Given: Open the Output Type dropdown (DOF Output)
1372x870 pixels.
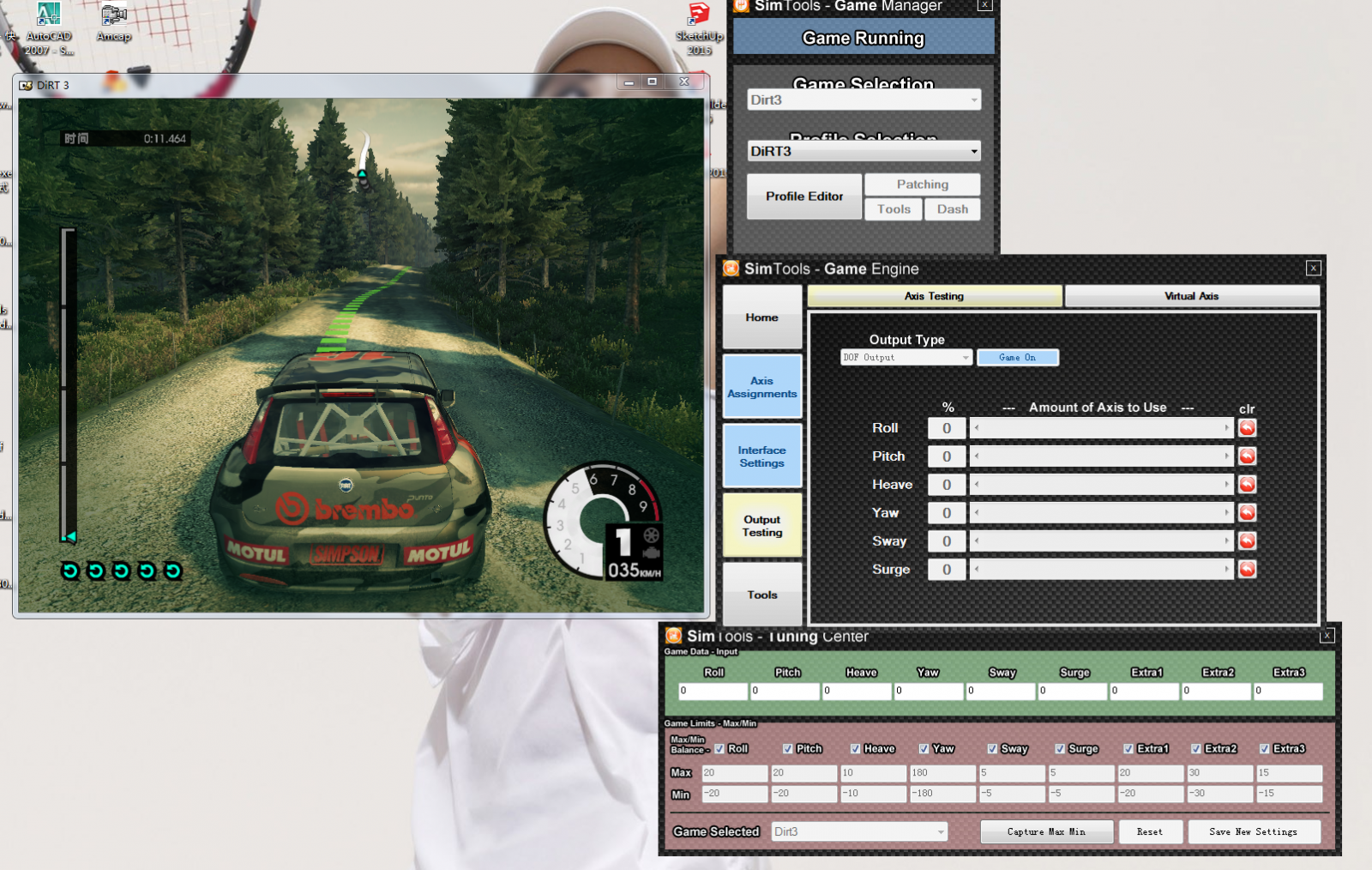Looking at the screenshot, I should tap(906, 358).
